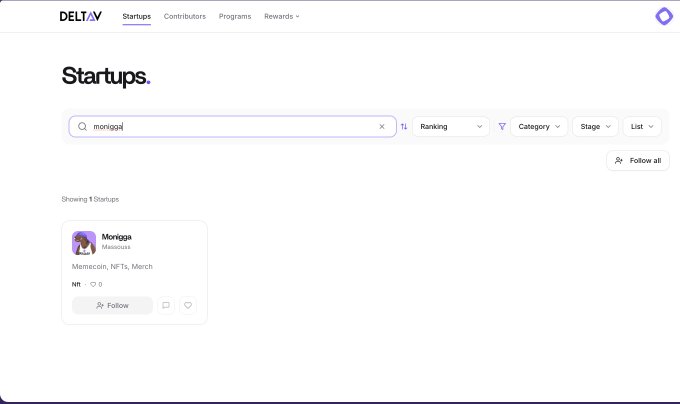Follow the Monigga startup
680x404 pixels.
click(x=112, y=306)
